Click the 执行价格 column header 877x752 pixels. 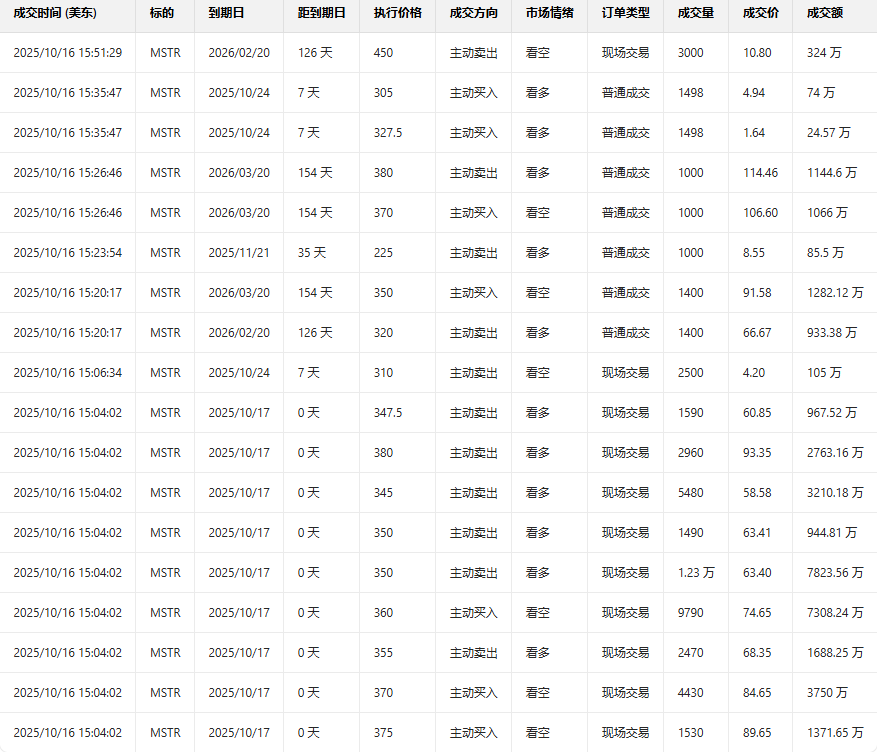click(398, 13)
